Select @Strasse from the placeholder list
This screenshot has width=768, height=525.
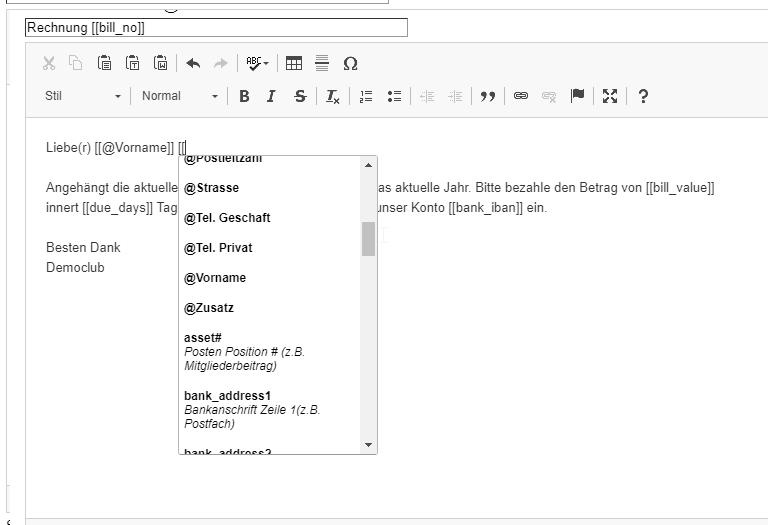269,188
